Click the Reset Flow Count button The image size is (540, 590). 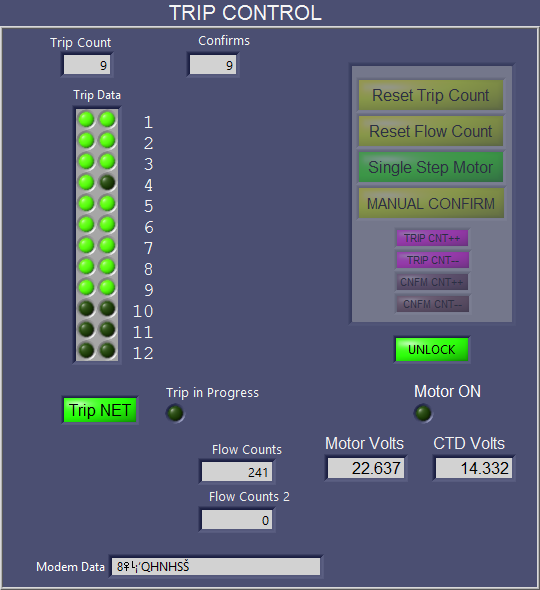coord(430,131)
